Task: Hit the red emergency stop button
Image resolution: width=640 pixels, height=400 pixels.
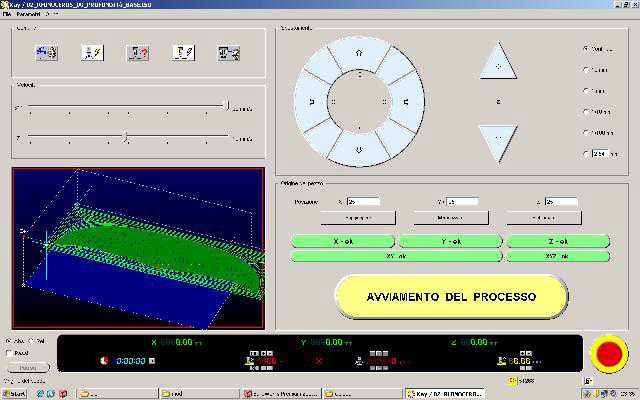Action: pos(607,353)
